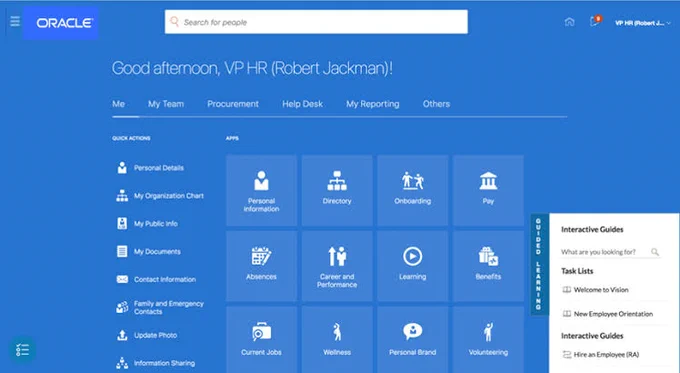Click the My Organization Chart icon
Image resolution: width=680 pixels, height=373 pixels.
[x=122, y=196]
